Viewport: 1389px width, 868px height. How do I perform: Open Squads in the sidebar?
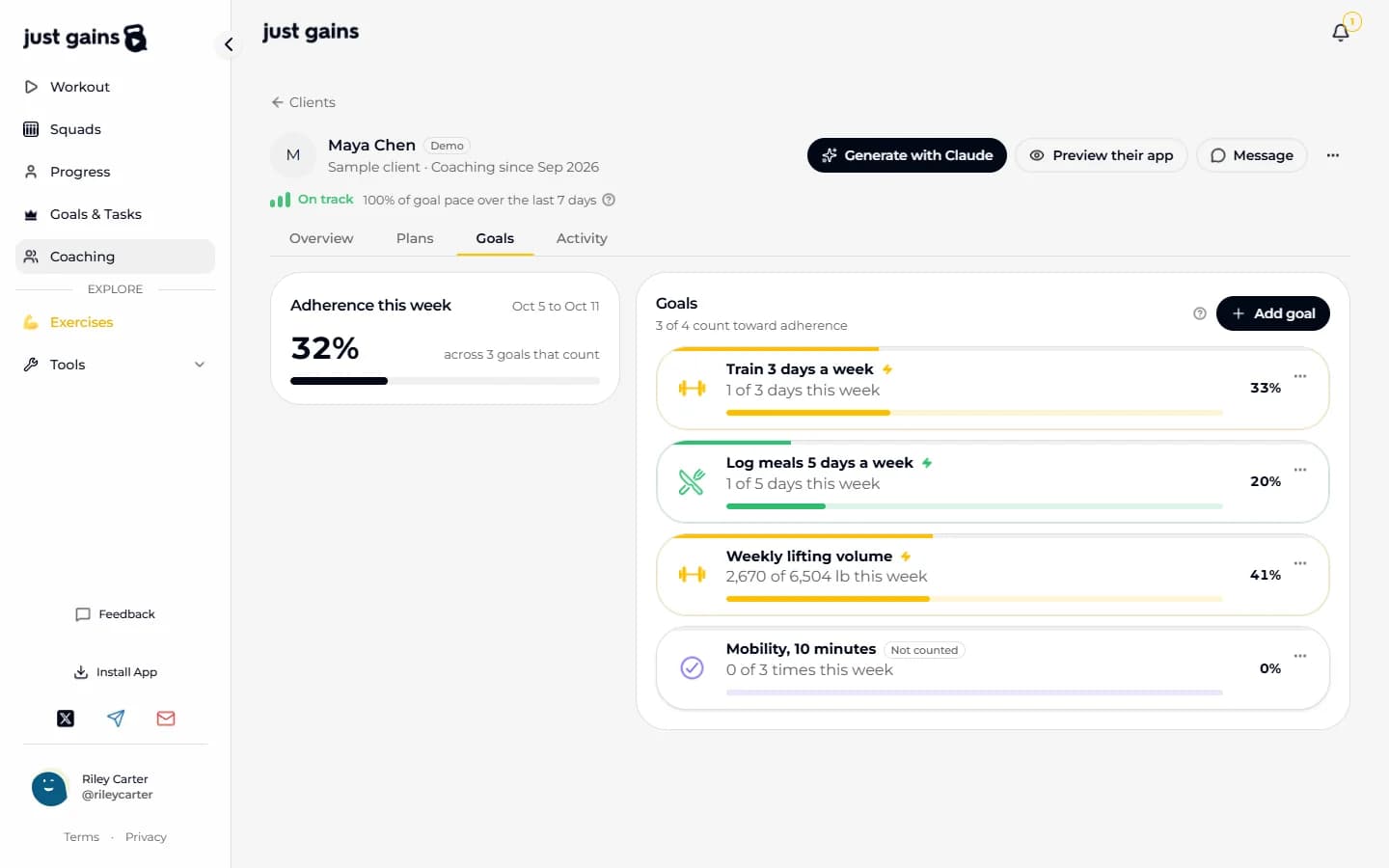pos(115,129)
